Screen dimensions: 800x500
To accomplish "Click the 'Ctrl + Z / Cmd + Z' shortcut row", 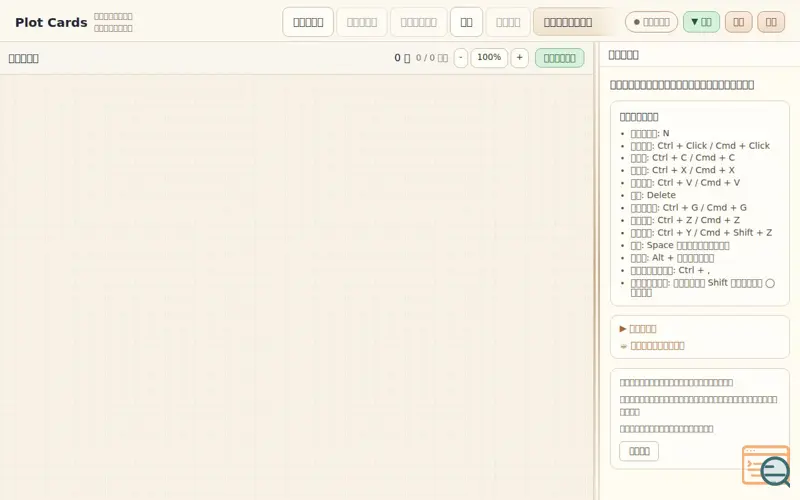I will (685, 220).
